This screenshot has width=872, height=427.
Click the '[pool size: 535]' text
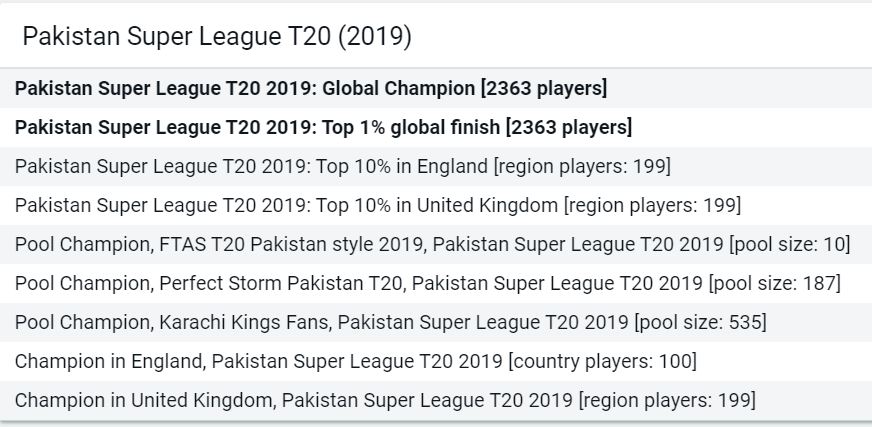coord(701,322)
